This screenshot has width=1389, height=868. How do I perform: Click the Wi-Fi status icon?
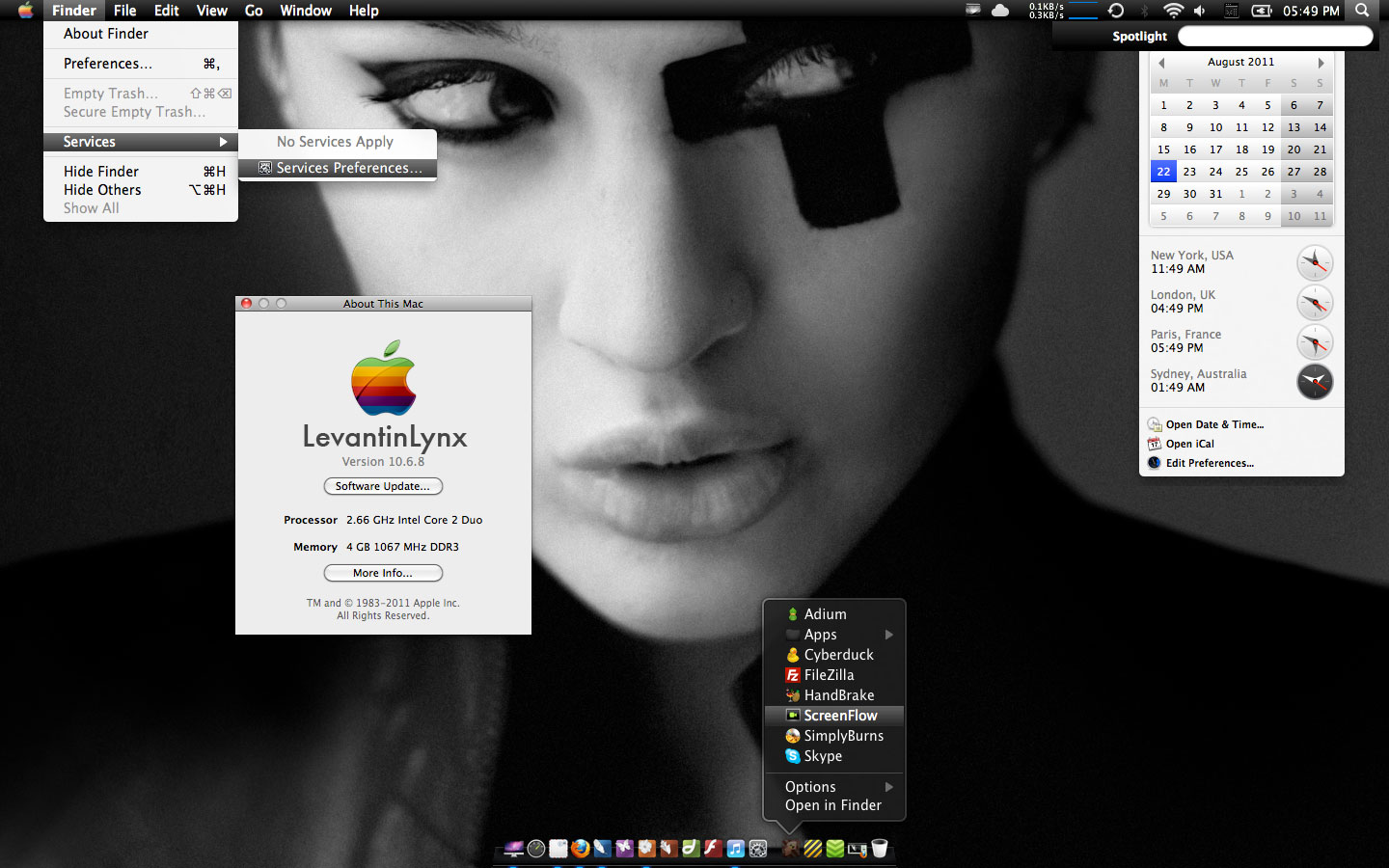1173,11
